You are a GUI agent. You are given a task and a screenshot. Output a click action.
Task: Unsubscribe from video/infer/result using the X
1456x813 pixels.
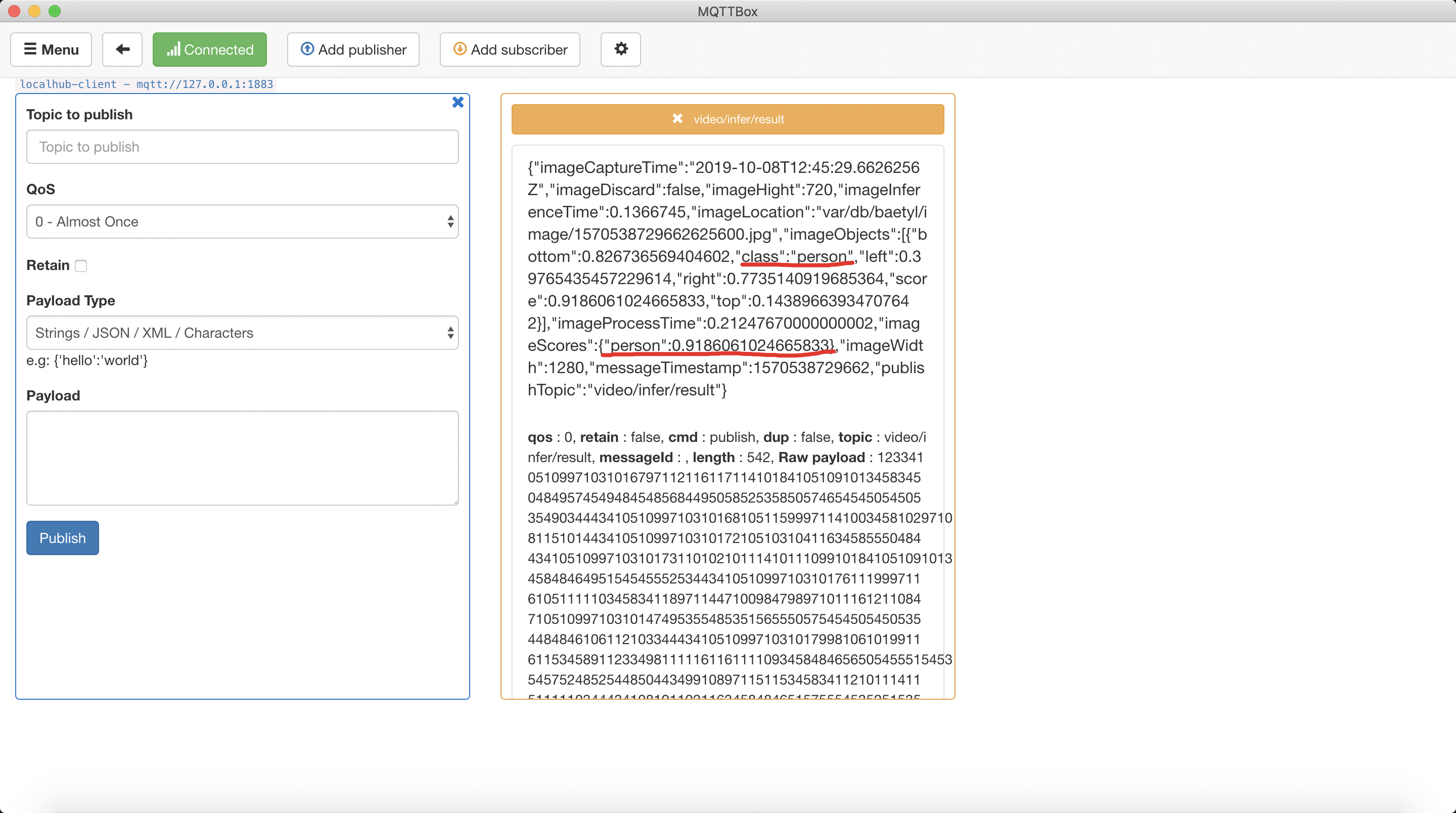click(677, 119)
